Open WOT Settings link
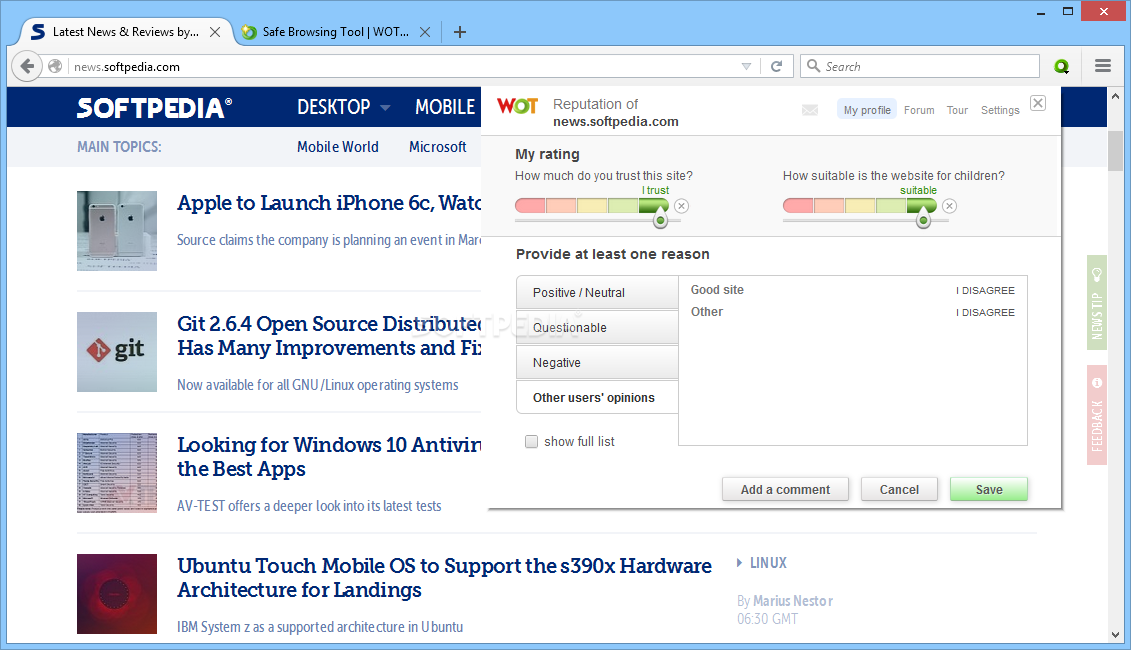Image resolution: width=1131 pixels, height=650 pixels. (1000, 110)
